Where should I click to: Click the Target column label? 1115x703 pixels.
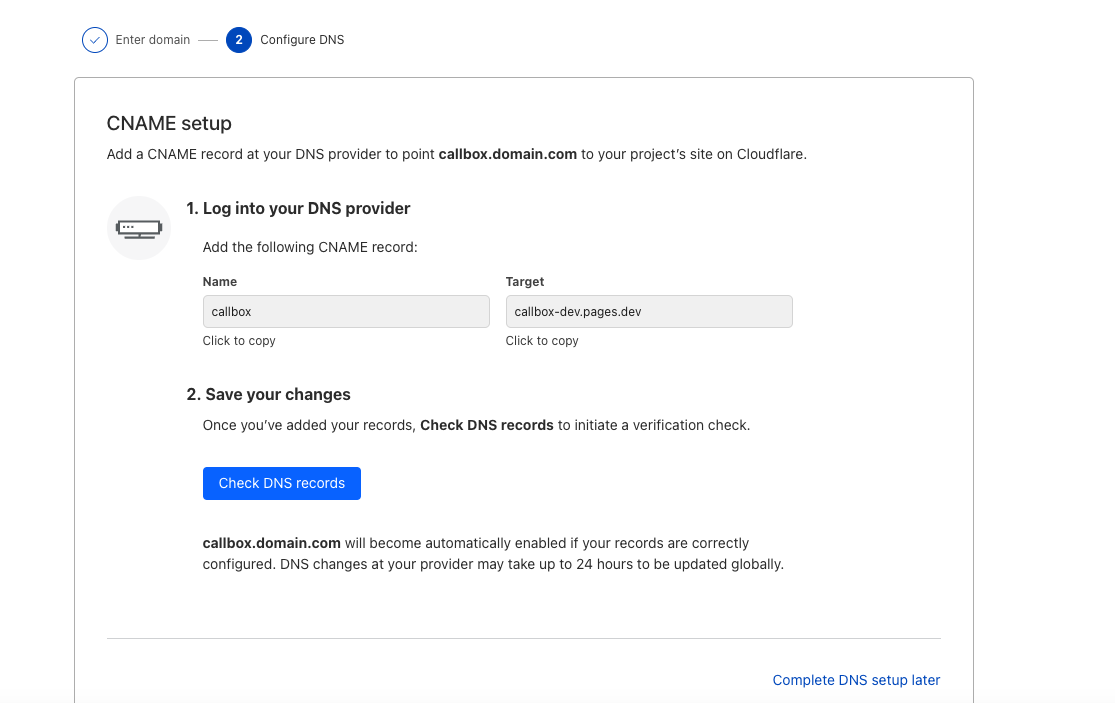[525, 282]
